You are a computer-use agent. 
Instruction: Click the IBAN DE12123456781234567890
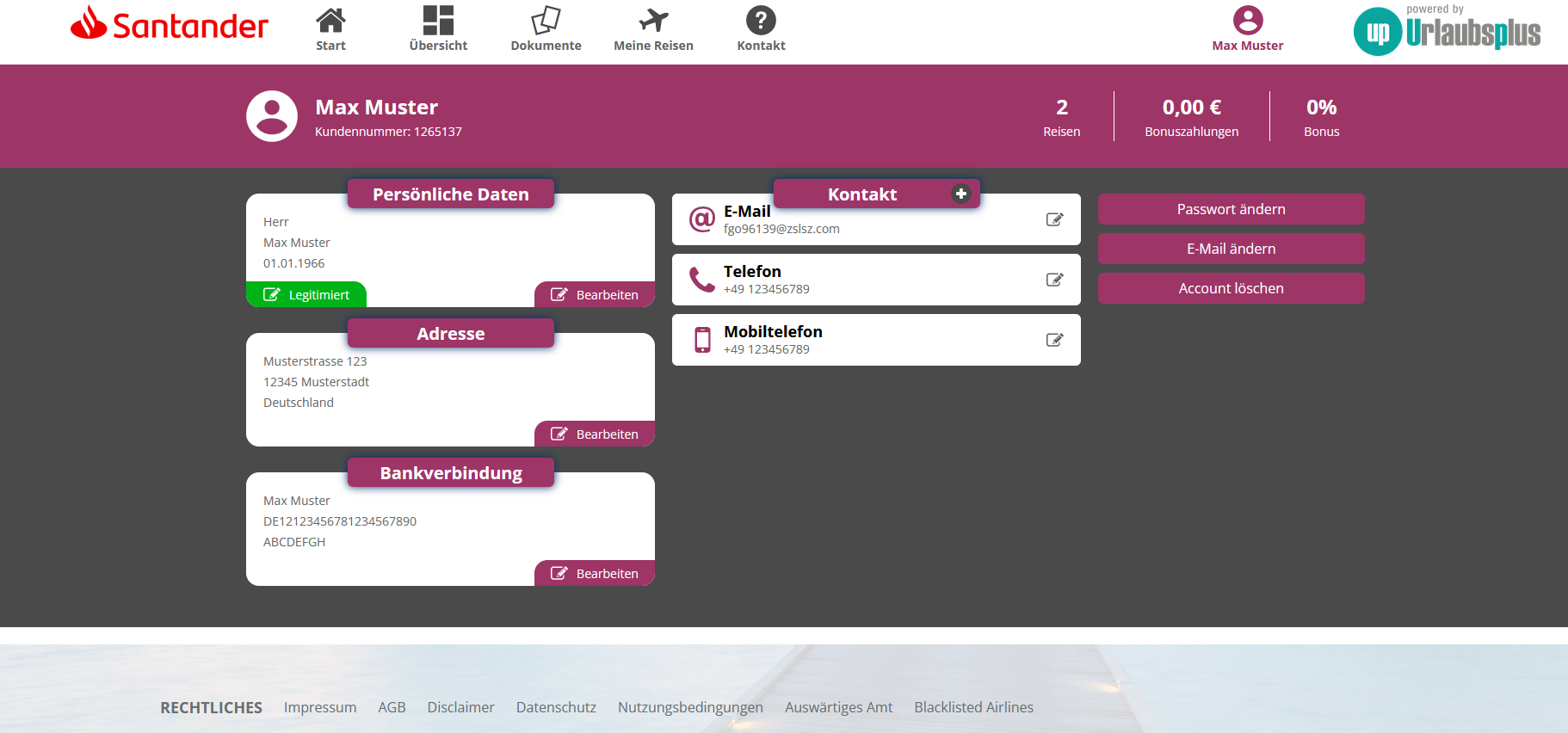click(x=340, y=521)
